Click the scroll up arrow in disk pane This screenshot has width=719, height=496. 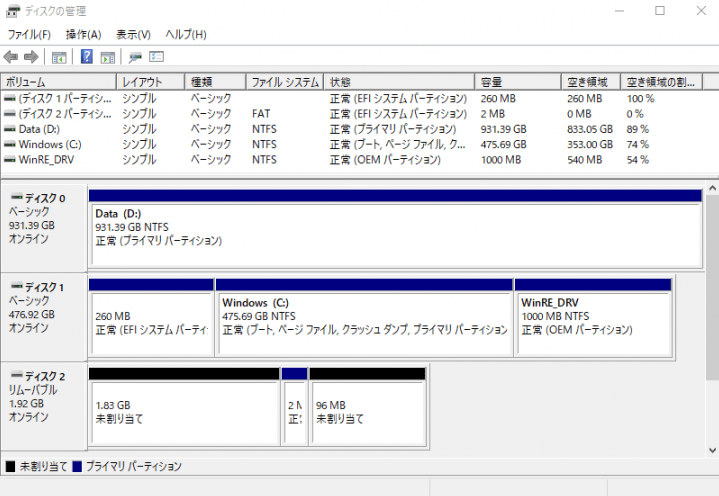point(712,188)
